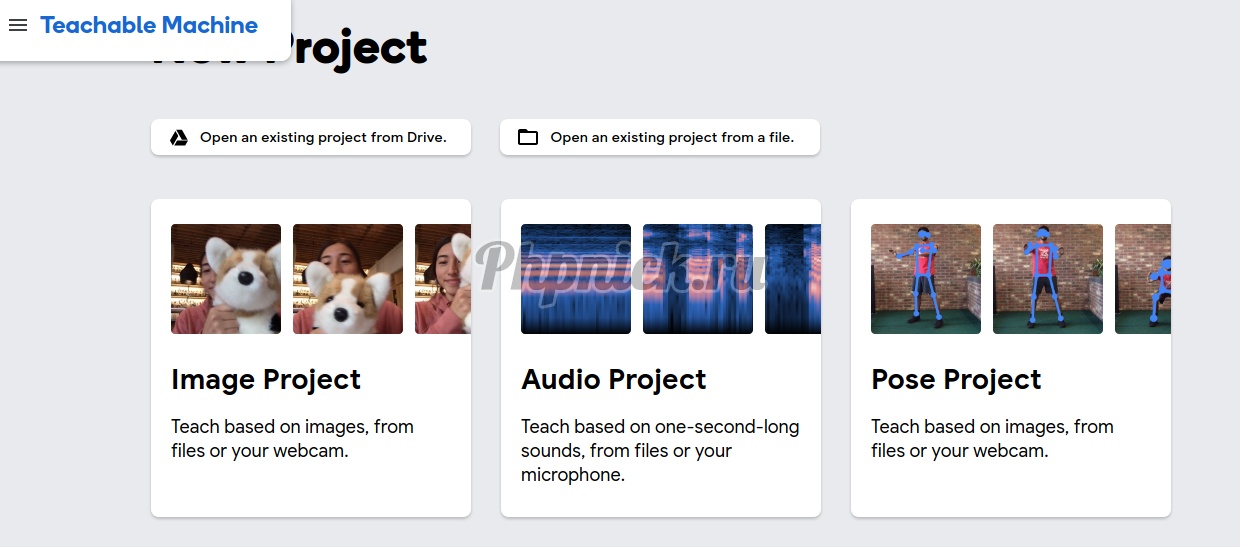Click the folder icon for file projects
1240x547 pixels.
(x=528, y=138)
